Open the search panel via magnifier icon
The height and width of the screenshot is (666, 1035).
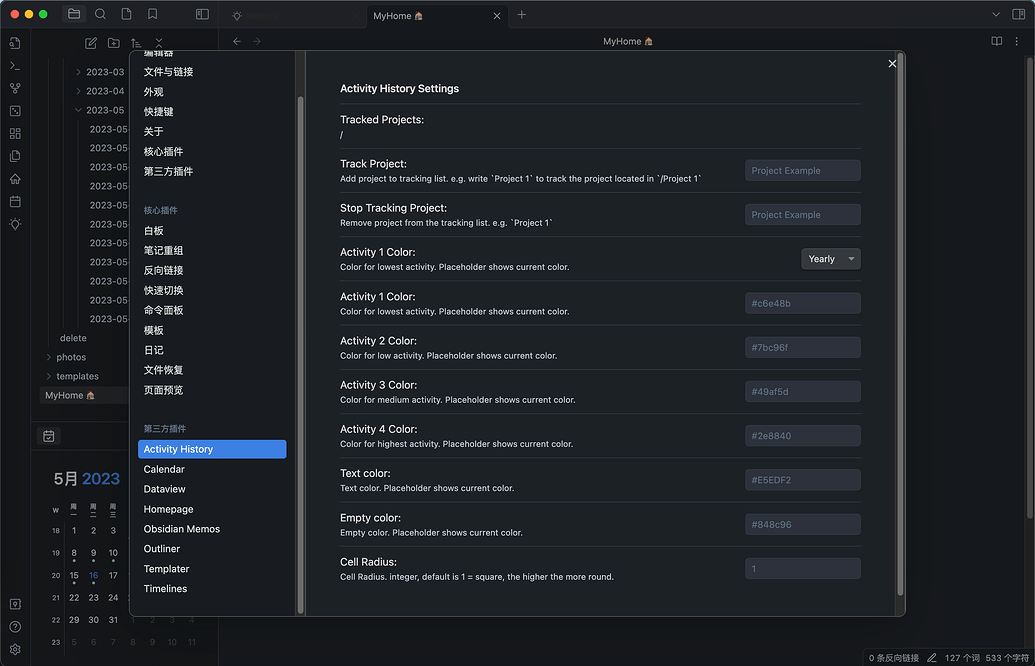click(100, 14)
